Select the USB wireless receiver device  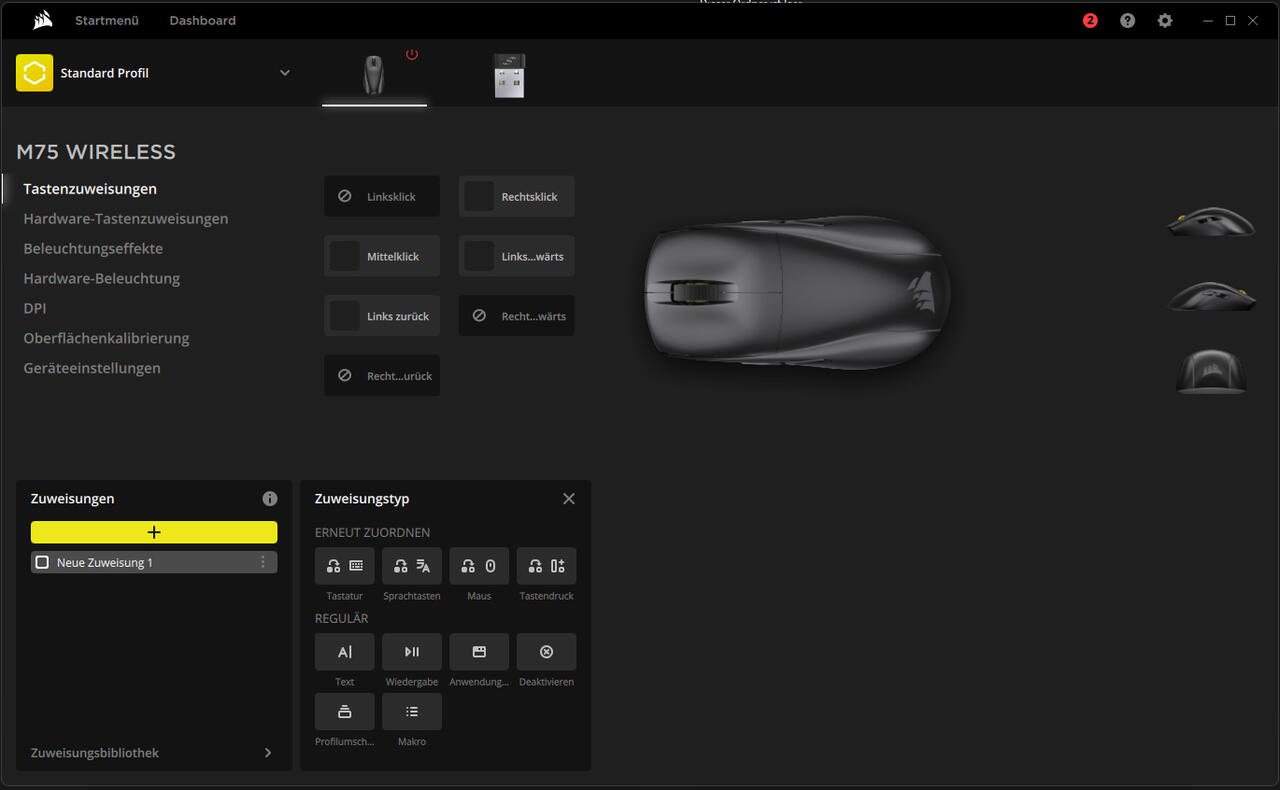point(509,76)
